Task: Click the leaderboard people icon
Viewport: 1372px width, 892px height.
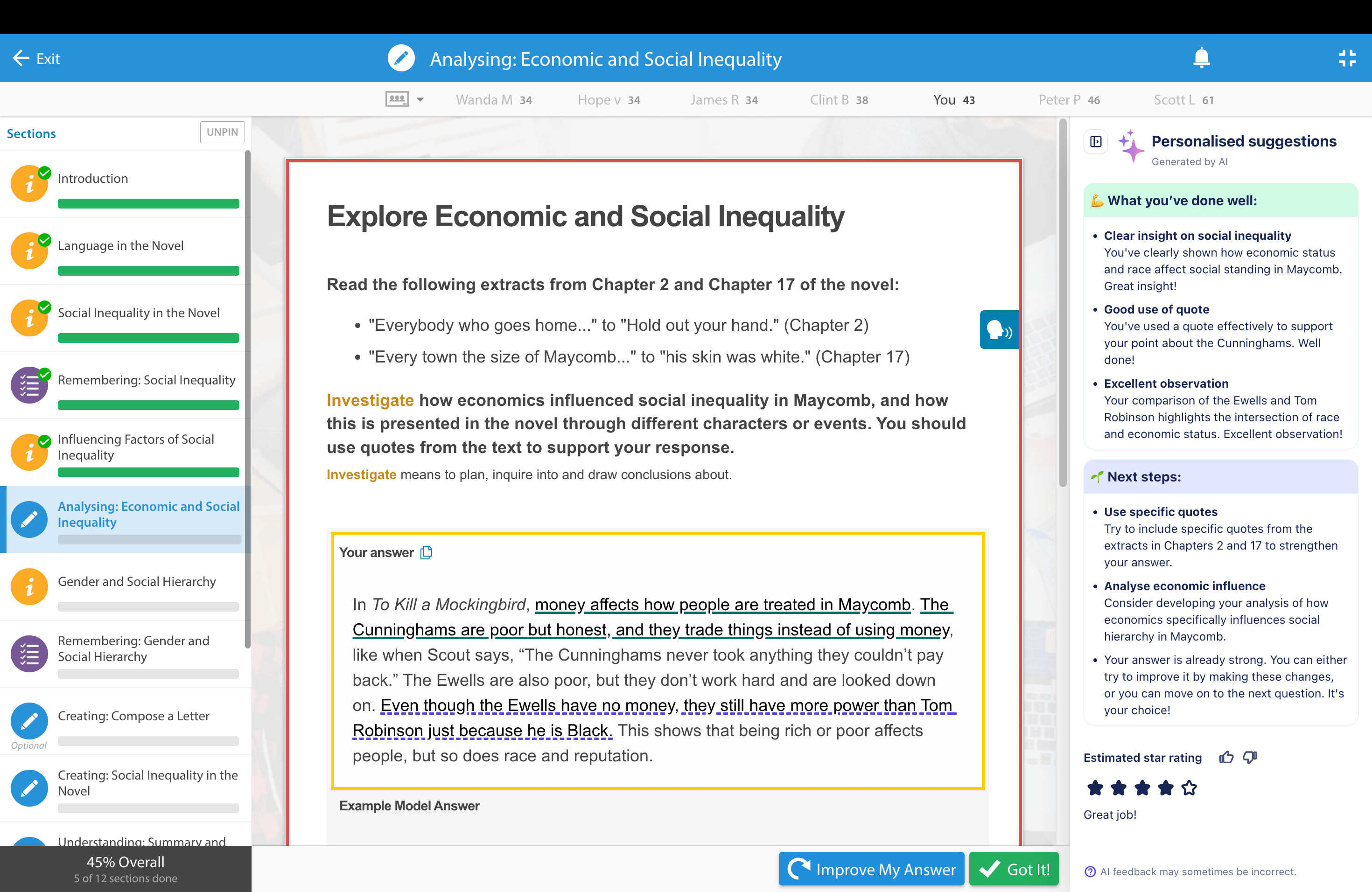Action: (x=397, y=99)
